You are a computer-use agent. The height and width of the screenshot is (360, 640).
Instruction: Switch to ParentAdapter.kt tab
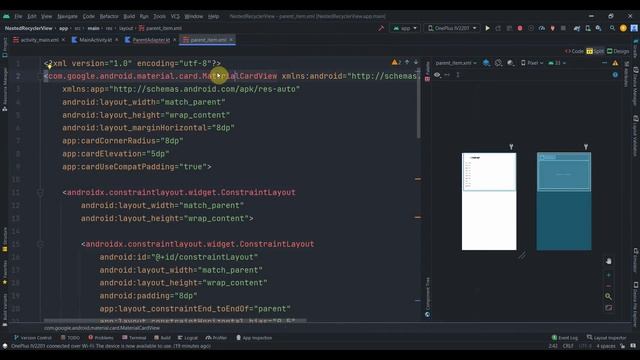pos(151,40)
